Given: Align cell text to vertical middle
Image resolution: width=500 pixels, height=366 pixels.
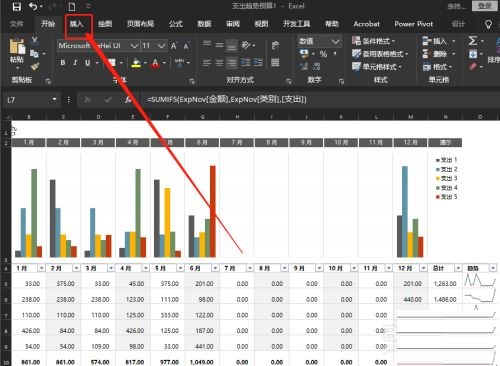Looking at the screenshot, I should pyautogui.click(x=219, y=44).
